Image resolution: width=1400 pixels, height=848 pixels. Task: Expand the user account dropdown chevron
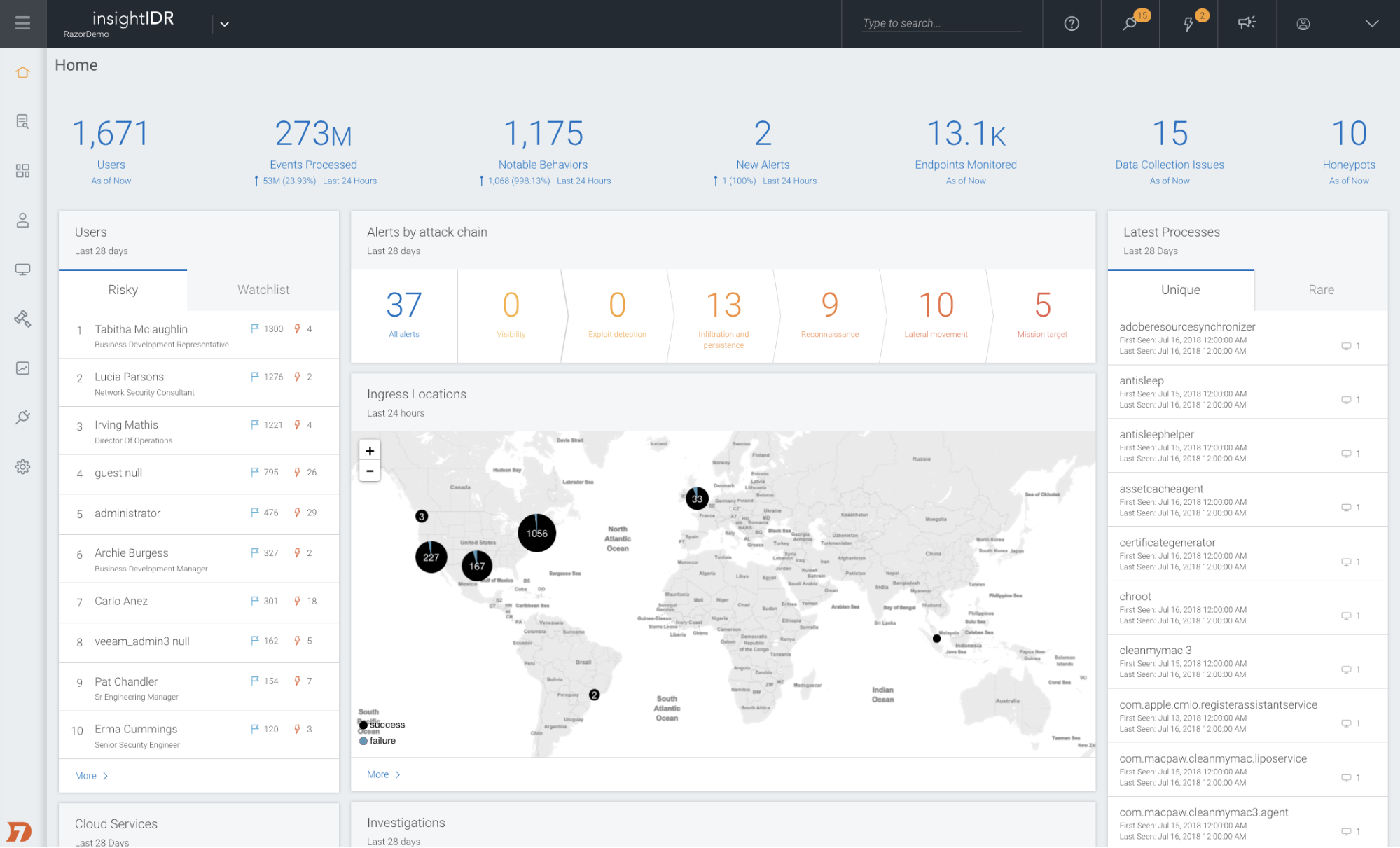pyautogui.click(x=1371, y=23)
